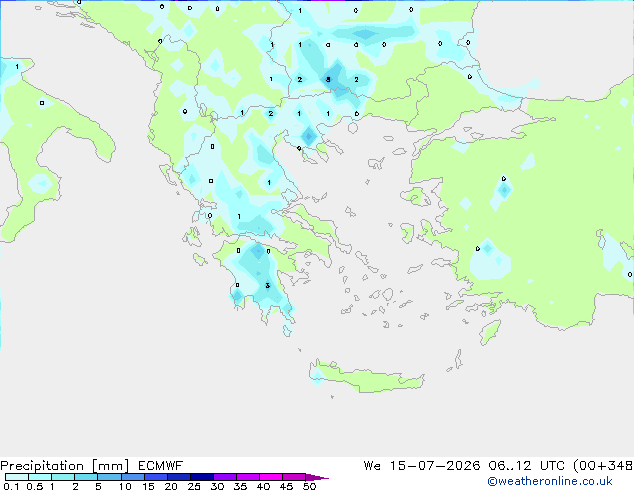The image size is (634, 490).
Task: Click the Precipitation [mm] title label
Action: 64,466
